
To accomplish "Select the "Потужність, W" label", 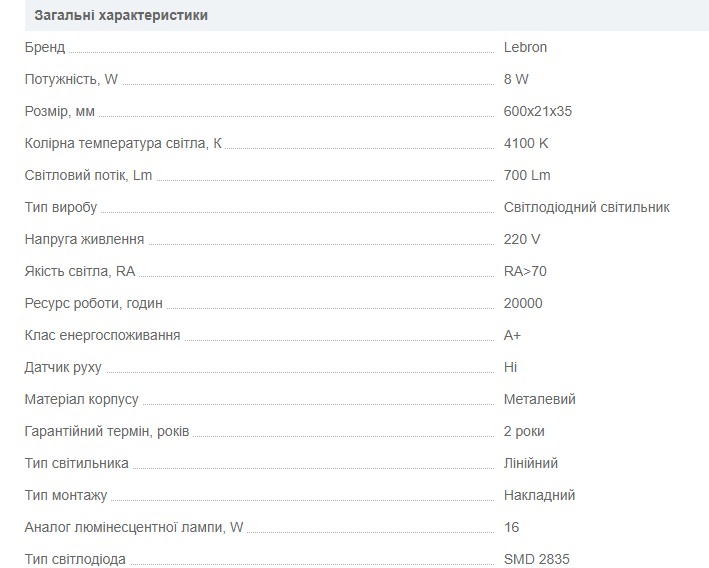I will pyautogui.click(x=71, y=79).
